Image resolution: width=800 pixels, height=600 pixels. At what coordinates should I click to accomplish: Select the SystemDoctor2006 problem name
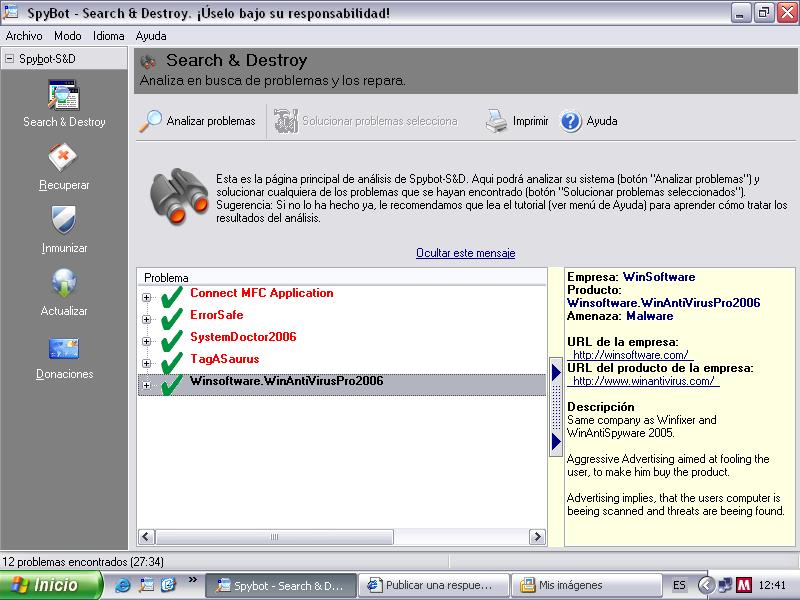click(243, 337)
